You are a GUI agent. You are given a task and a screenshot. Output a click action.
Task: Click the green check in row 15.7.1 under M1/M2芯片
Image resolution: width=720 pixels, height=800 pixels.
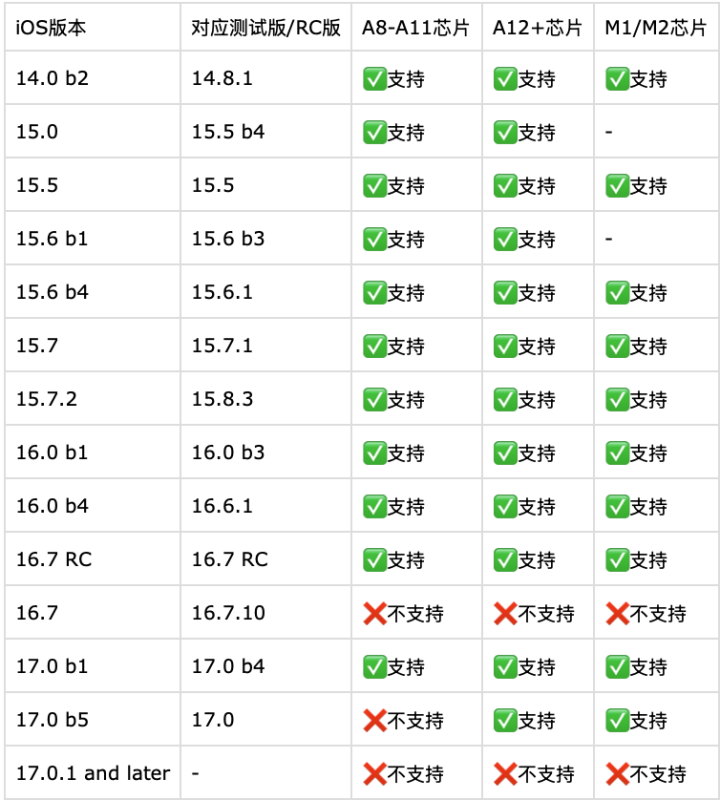[x=617, y=346]
